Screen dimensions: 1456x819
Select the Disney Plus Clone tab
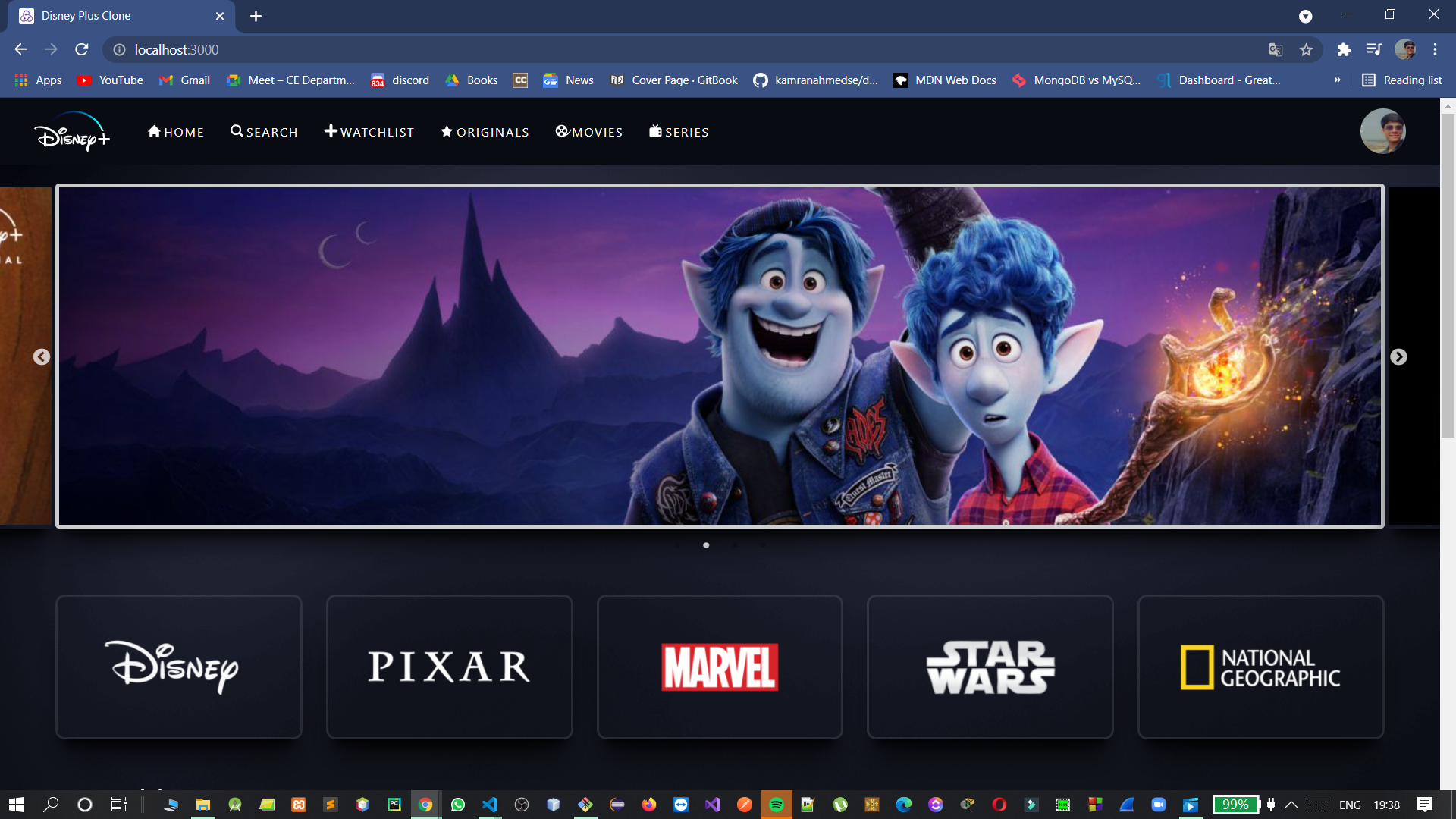(x=121, y=16)
